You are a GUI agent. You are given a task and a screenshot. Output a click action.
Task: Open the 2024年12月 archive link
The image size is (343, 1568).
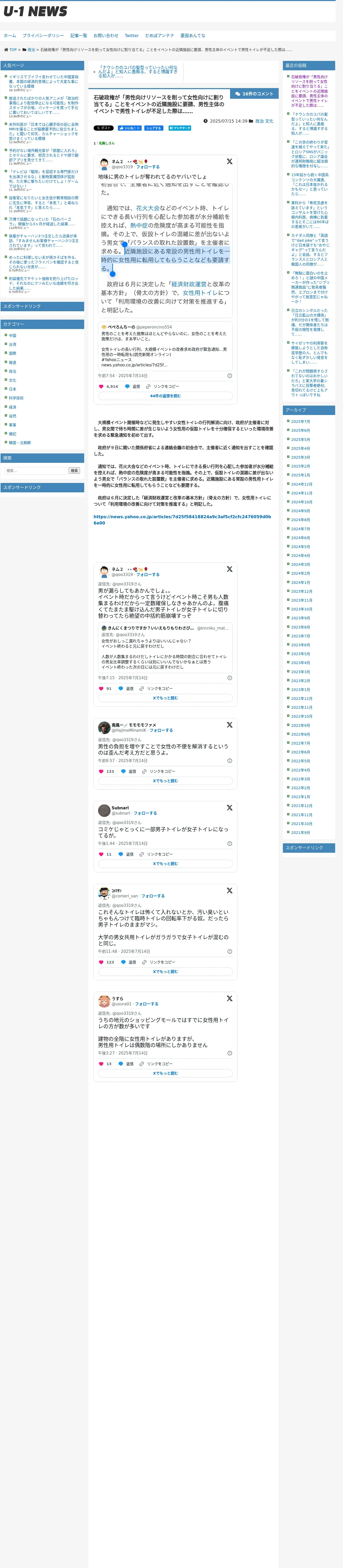302,485
